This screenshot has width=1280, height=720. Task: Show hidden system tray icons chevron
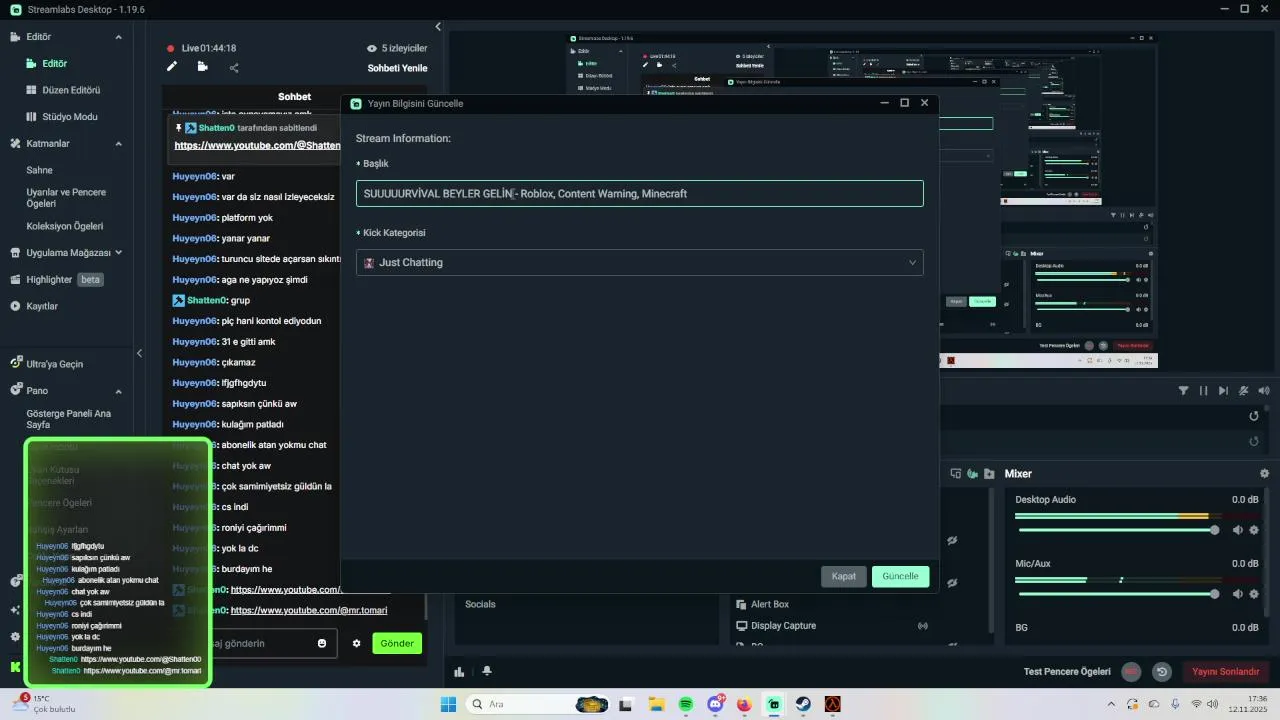pyautogui.click(x=1112, y=704)
